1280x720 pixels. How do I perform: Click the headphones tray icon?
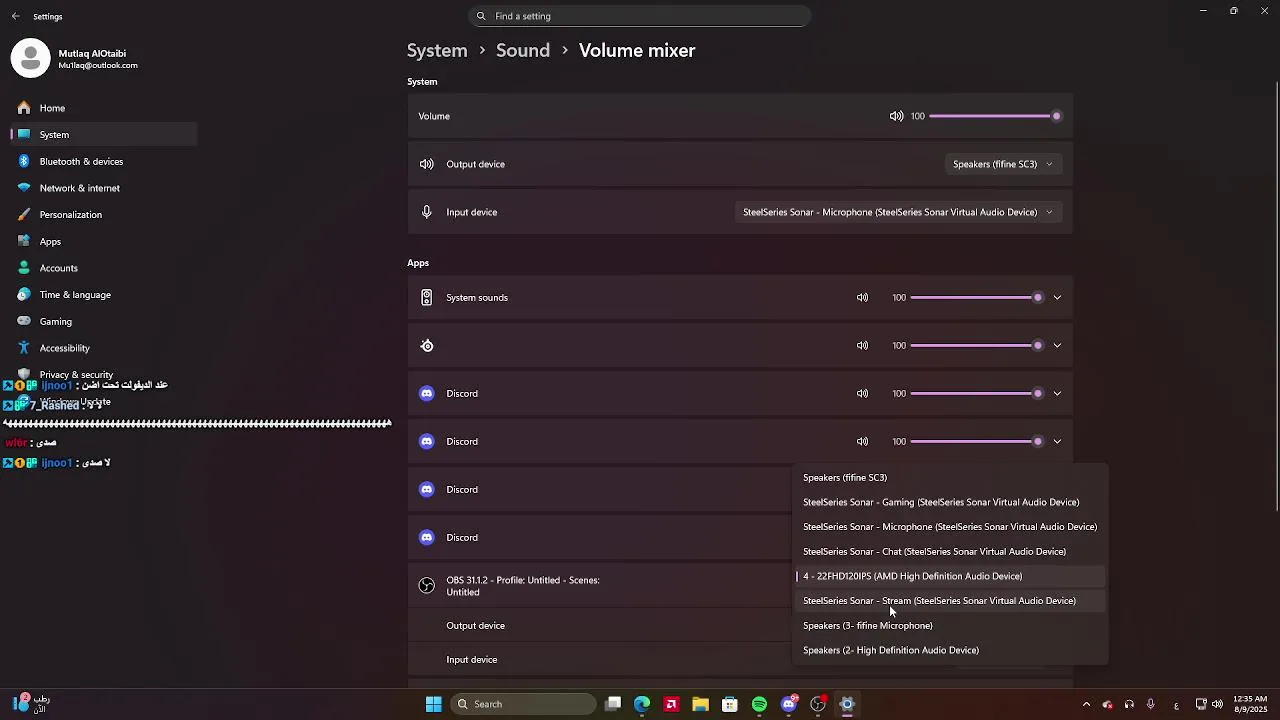click(x=1129, y=704)
